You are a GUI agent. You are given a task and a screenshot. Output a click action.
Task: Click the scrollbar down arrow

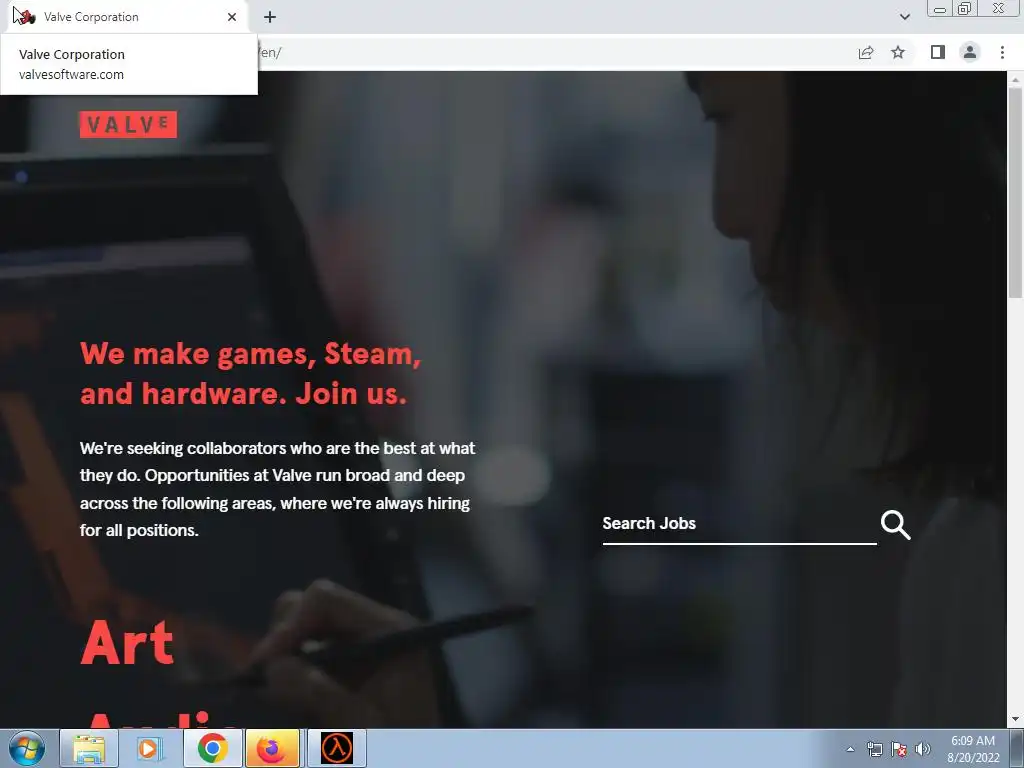(1015, 720)
